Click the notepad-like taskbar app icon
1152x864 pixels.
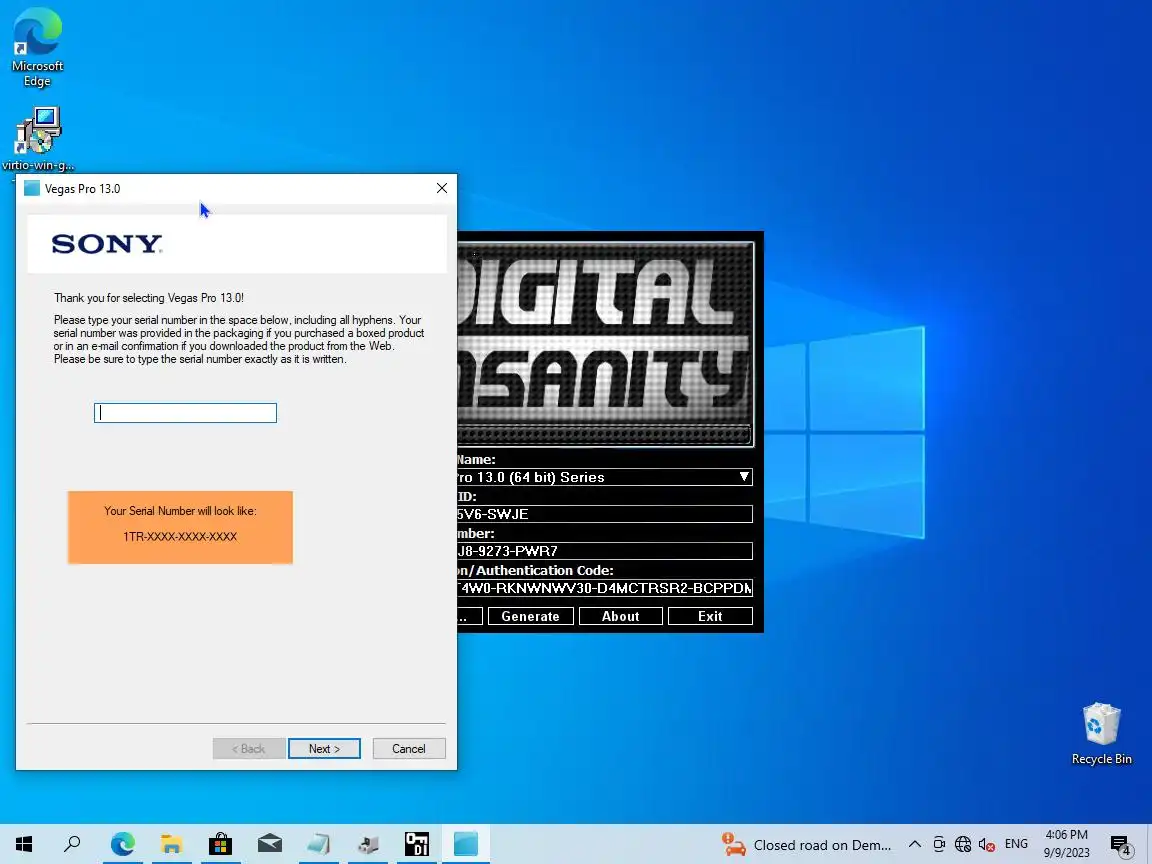pos(319,844)
